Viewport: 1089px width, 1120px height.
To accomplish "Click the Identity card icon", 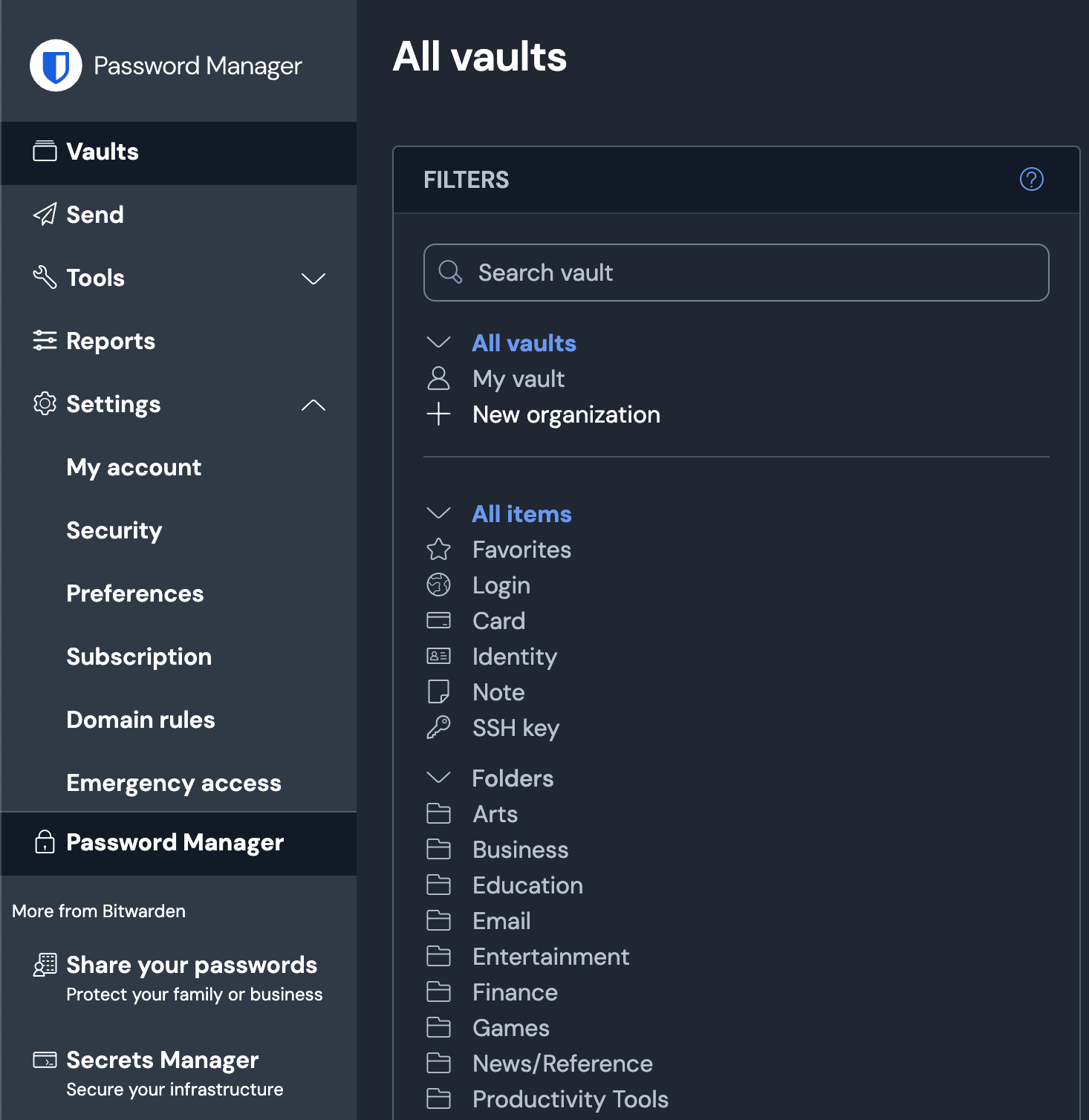I will [438, 657].
